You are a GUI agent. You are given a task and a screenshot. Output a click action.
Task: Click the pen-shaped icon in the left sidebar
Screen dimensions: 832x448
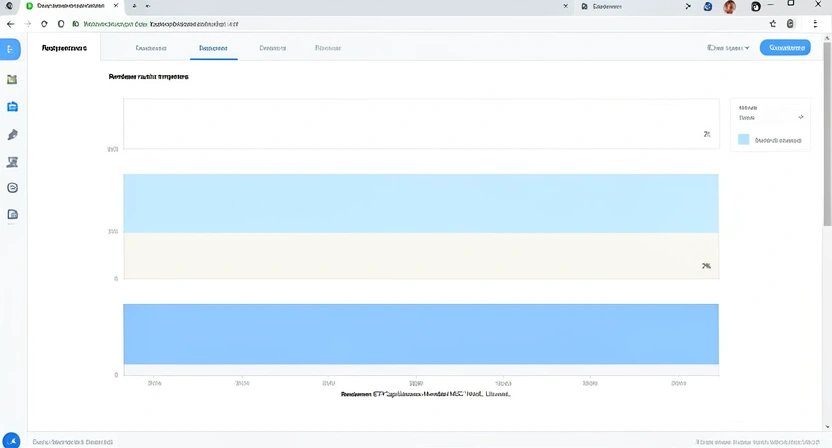click(12, 135)
